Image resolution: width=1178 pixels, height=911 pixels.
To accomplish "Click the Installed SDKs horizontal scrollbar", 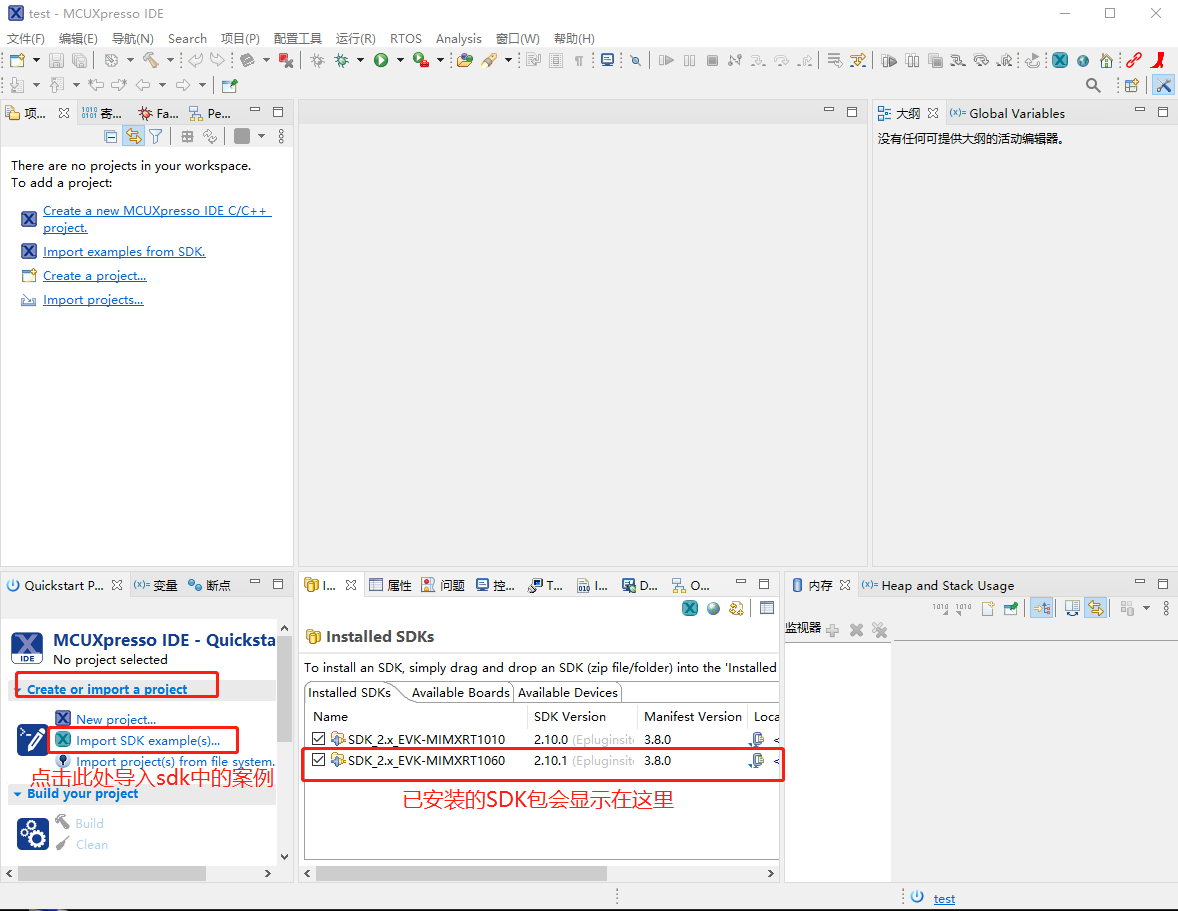I will point(461,873).
